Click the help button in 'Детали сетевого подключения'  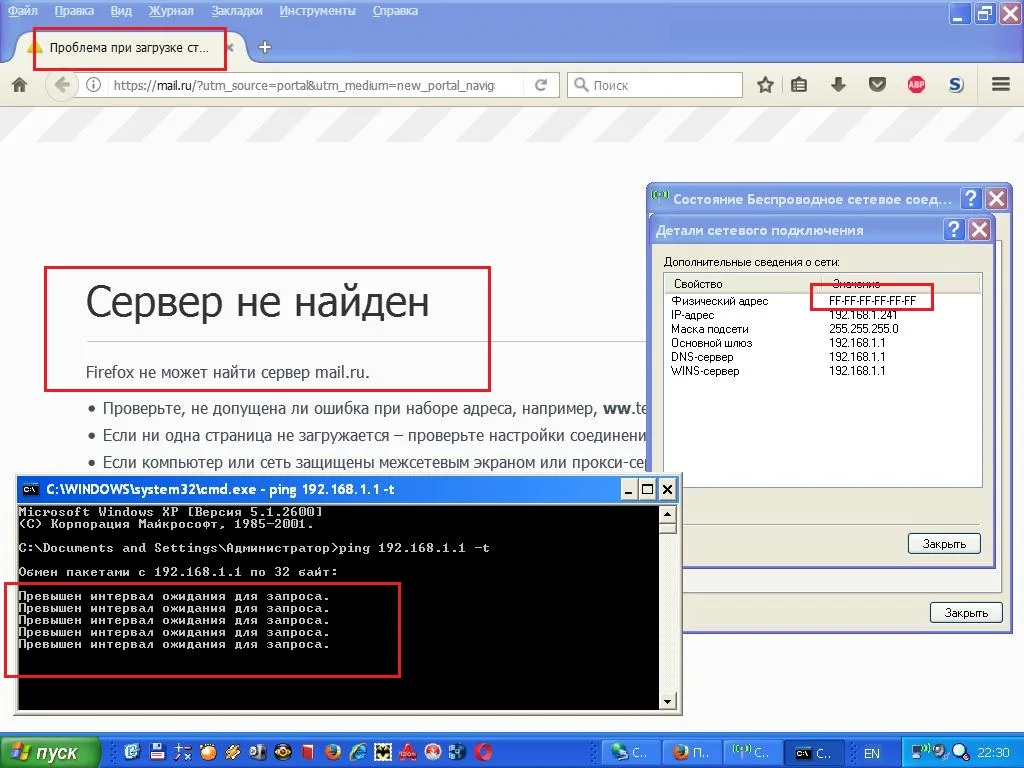tap(954, 229)
